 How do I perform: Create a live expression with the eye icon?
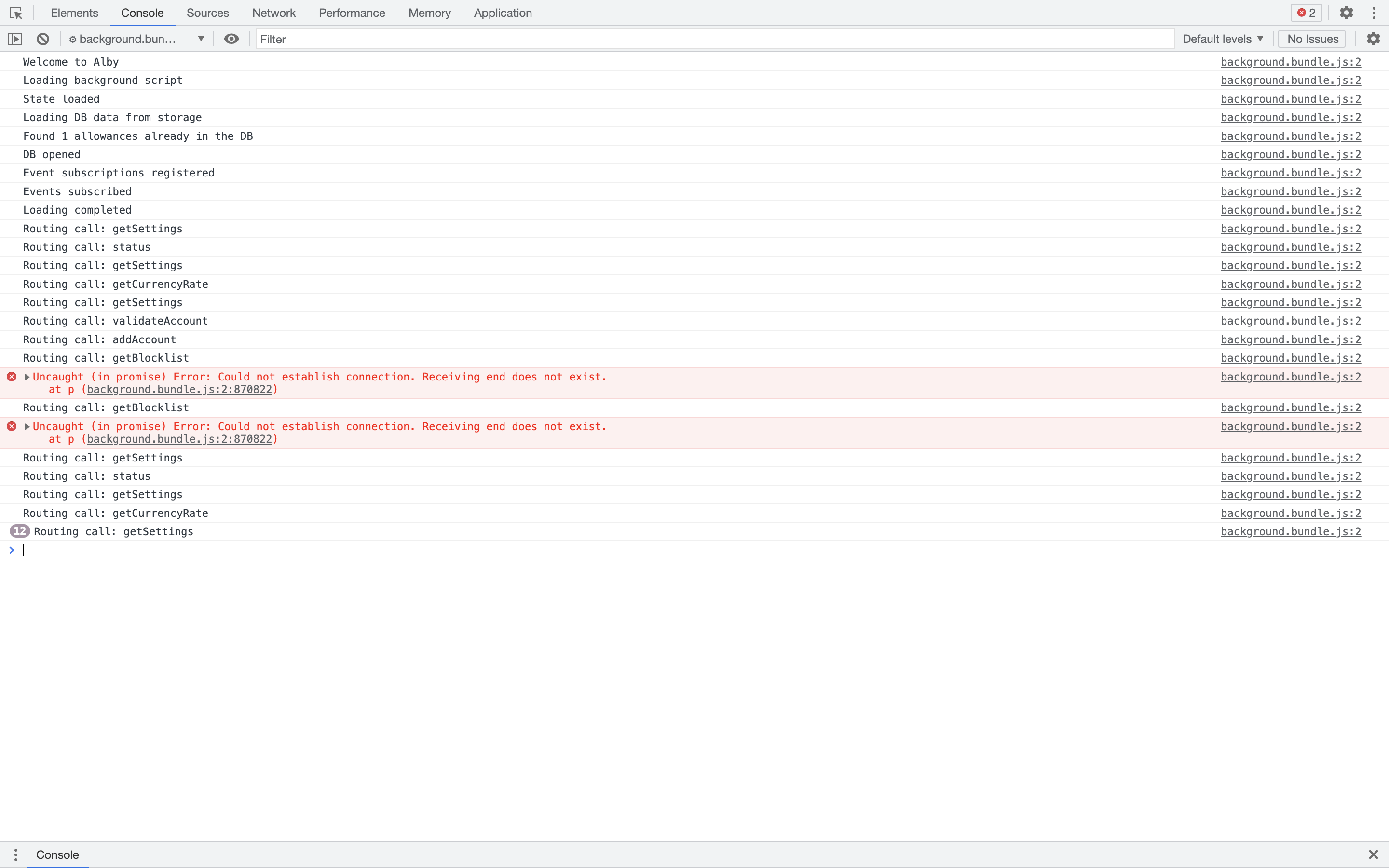(231, 39)
